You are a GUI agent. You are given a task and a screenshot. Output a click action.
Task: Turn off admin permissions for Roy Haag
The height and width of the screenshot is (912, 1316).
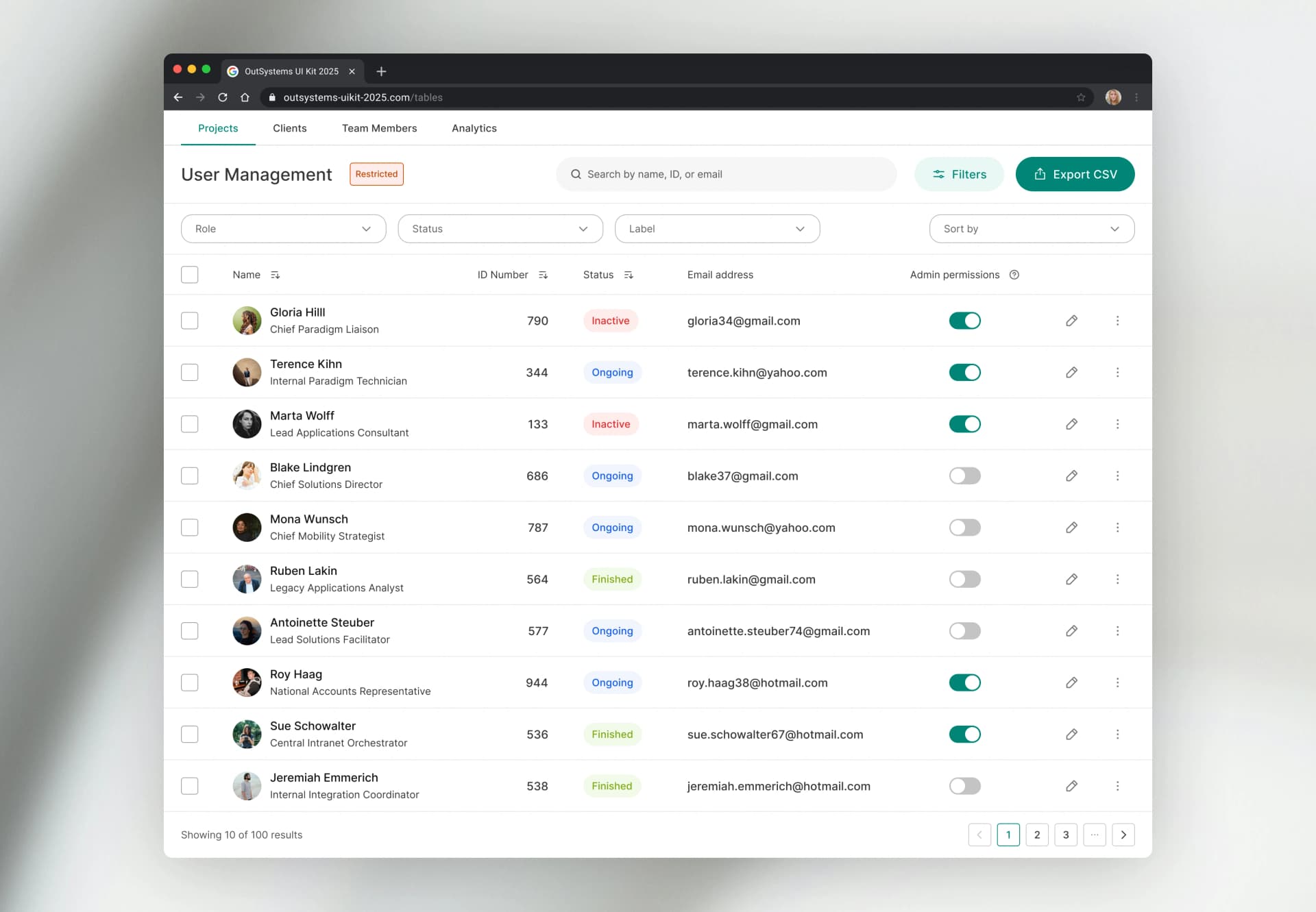coord(965,682)
